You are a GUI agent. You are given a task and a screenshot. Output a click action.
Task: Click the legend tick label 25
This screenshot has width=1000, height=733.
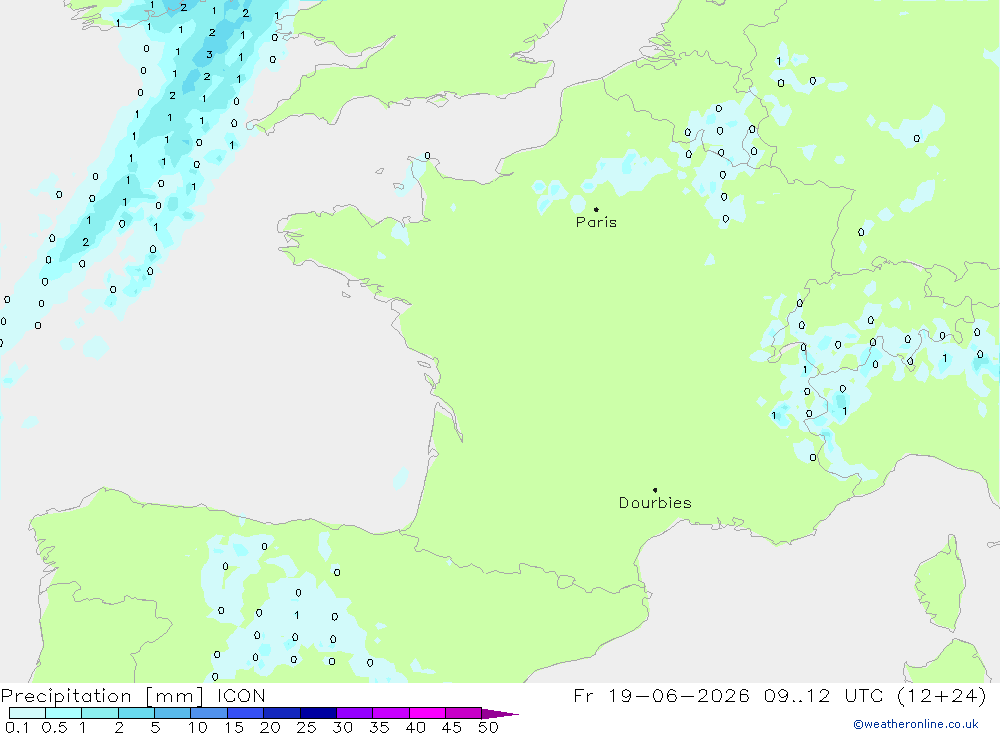(306, 727)
